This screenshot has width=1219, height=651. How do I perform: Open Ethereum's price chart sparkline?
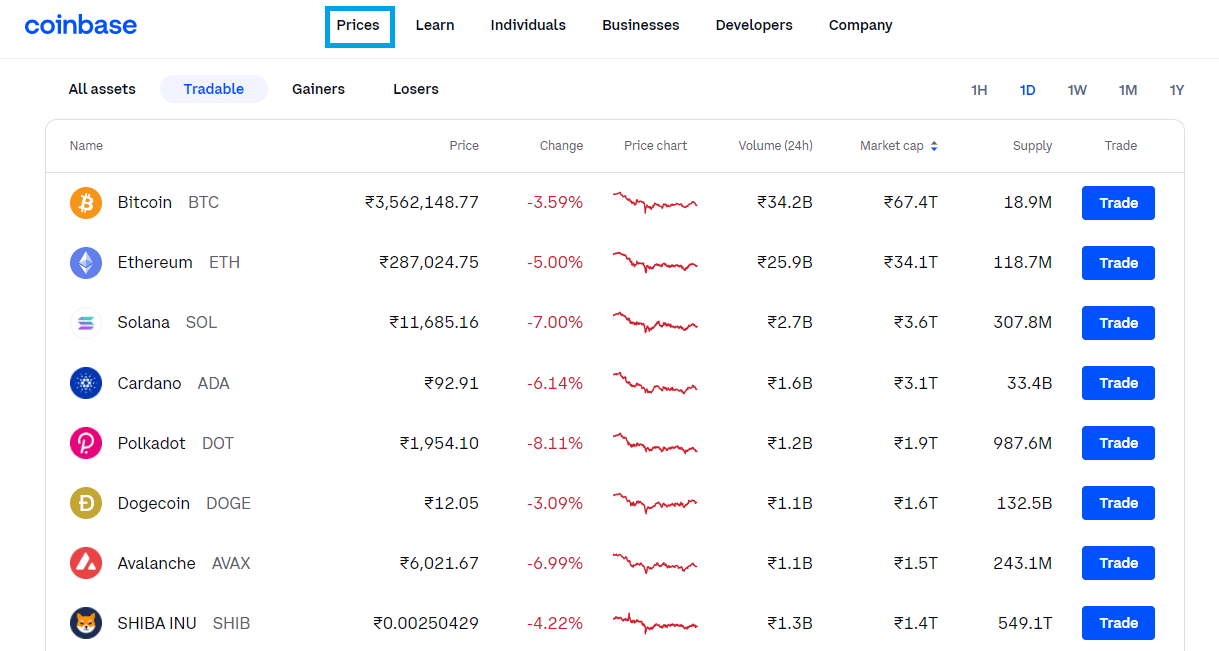pos(655,263)
